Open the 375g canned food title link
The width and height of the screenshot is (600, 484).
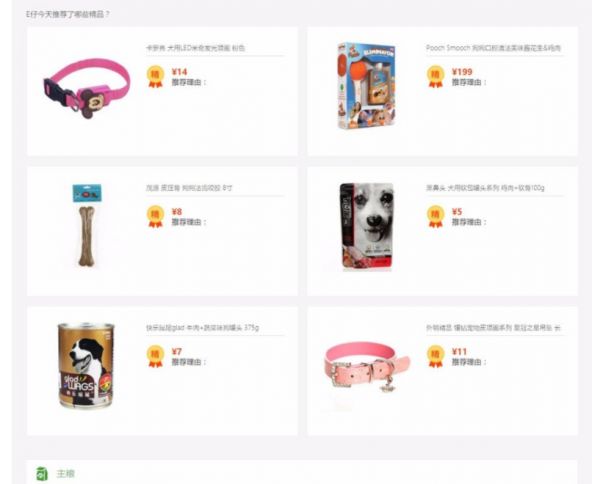202,328
